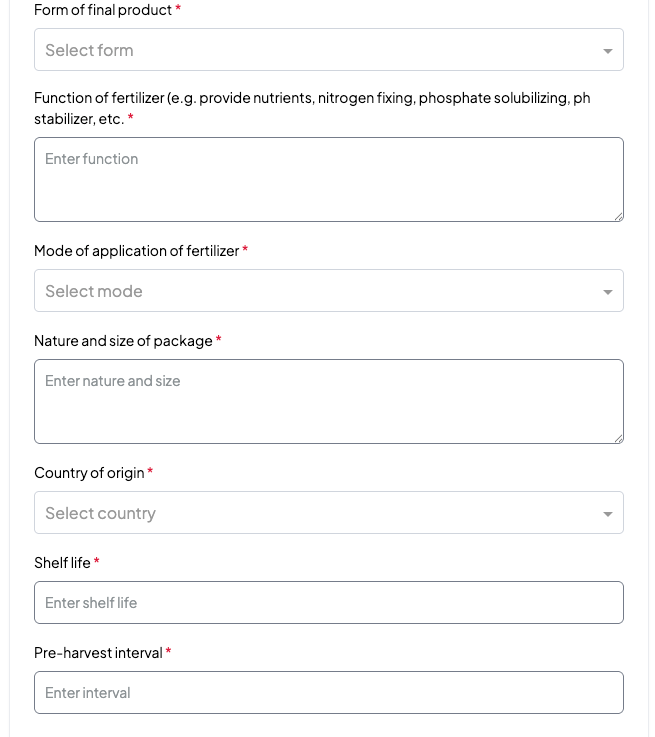Click the Mode of application of fertilizer label
655x737 pixels.
click(x=137, y=251)
